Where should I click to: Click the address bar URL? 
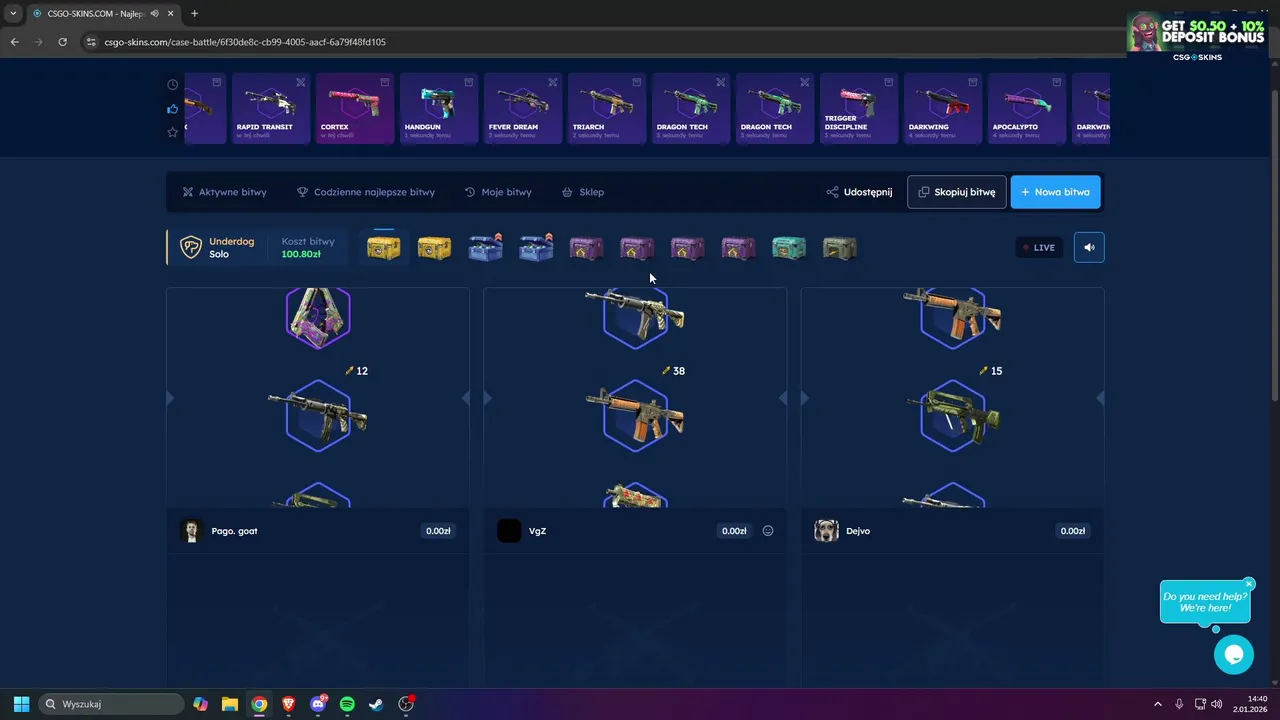pyautogui.click(x=245, y=42)
